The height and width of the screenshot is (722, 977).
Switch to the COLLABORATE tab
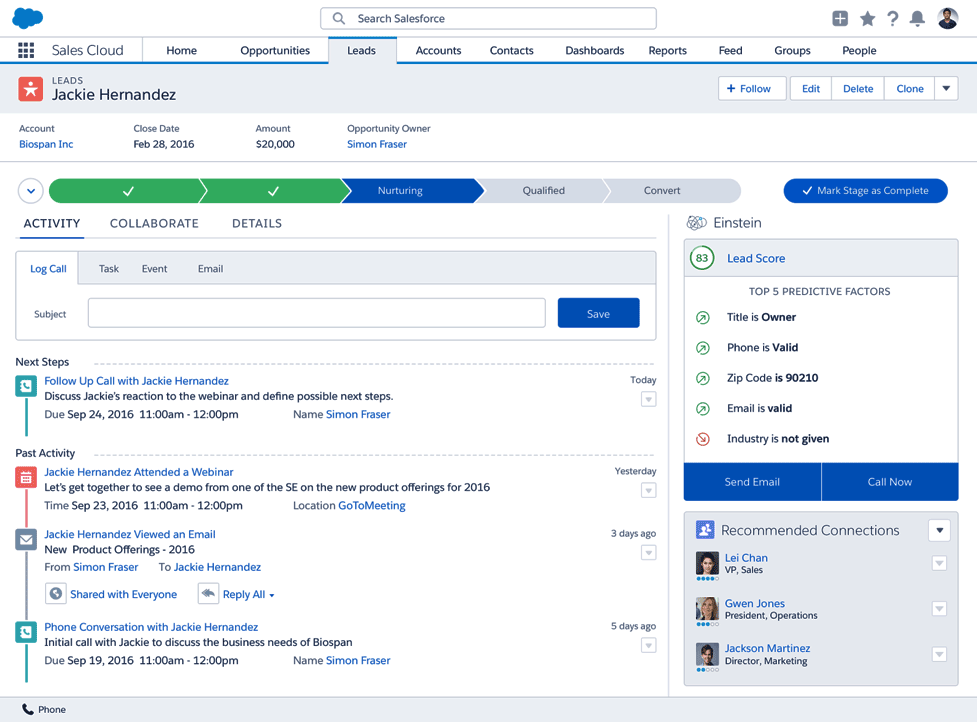coord(154,224)
